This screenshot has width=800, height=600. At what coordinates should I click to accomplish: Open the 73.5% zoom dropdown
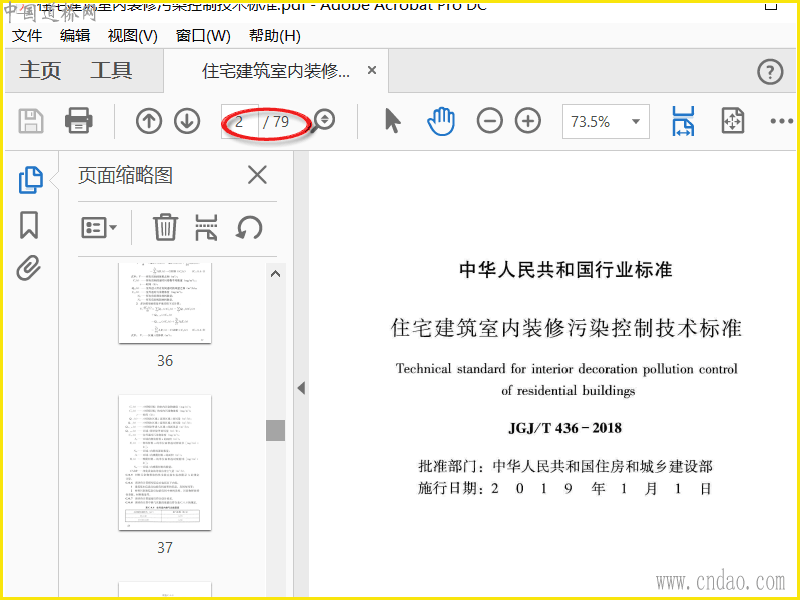606,121
